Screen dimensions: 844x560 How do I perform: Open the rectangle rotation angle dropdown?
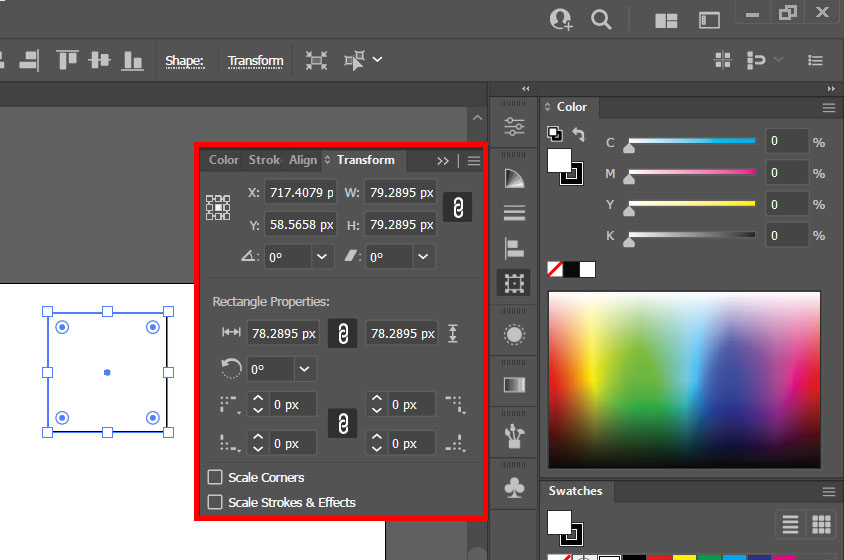click(x=305, y=369)
